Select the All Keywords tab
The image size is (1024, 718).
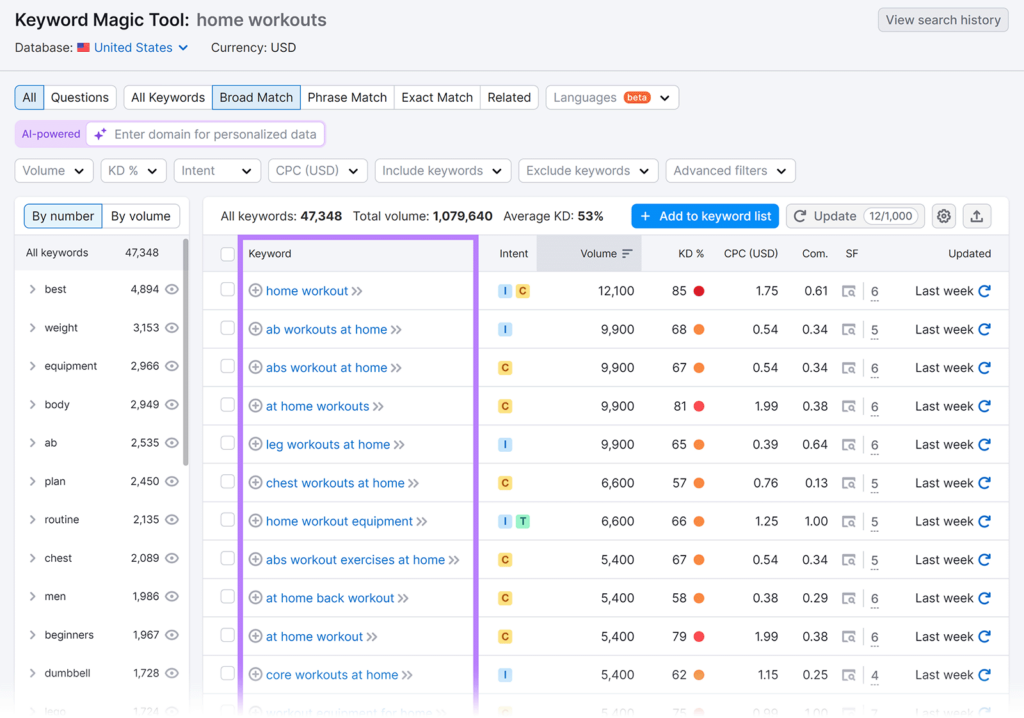168,98
